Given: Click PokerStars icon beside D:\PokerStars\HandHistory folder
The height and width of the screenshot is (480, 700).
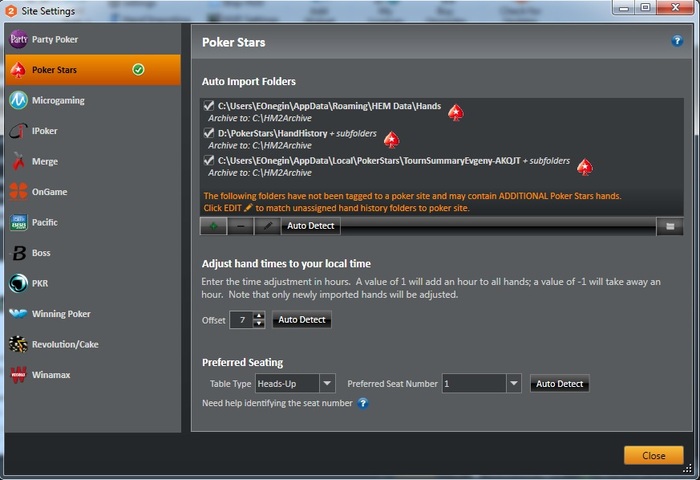Looking at the screenshot, I should tap(392, 140).
